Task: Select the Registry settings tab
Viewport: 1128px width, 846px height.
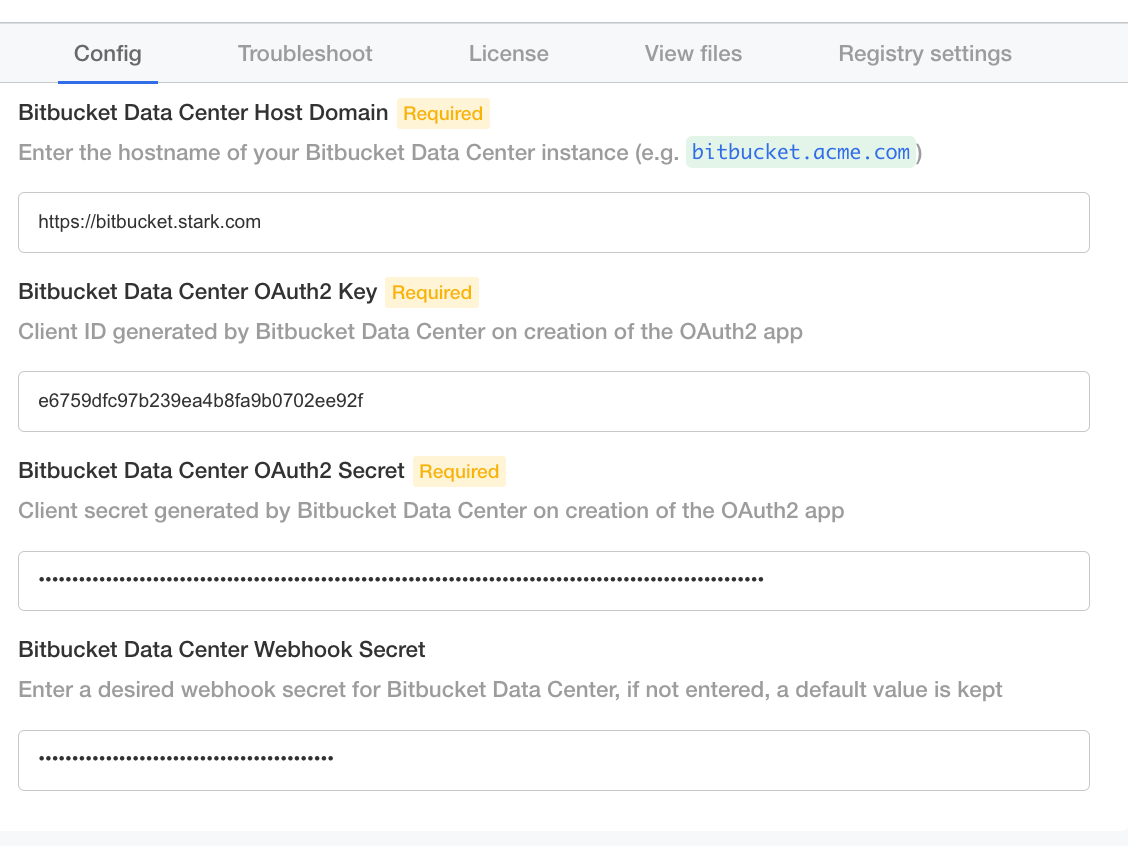Action: [x=924, y=54]
